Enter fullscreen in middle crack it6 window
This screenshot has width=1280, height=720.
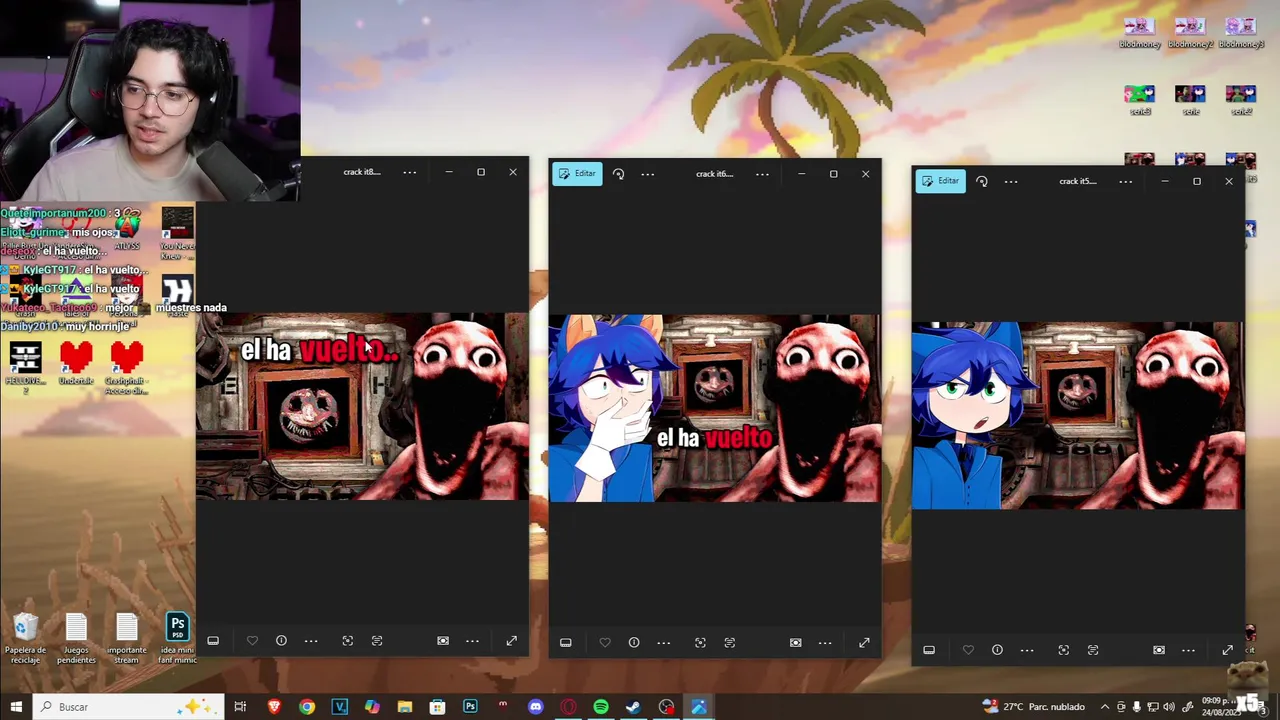click(864, 643)
